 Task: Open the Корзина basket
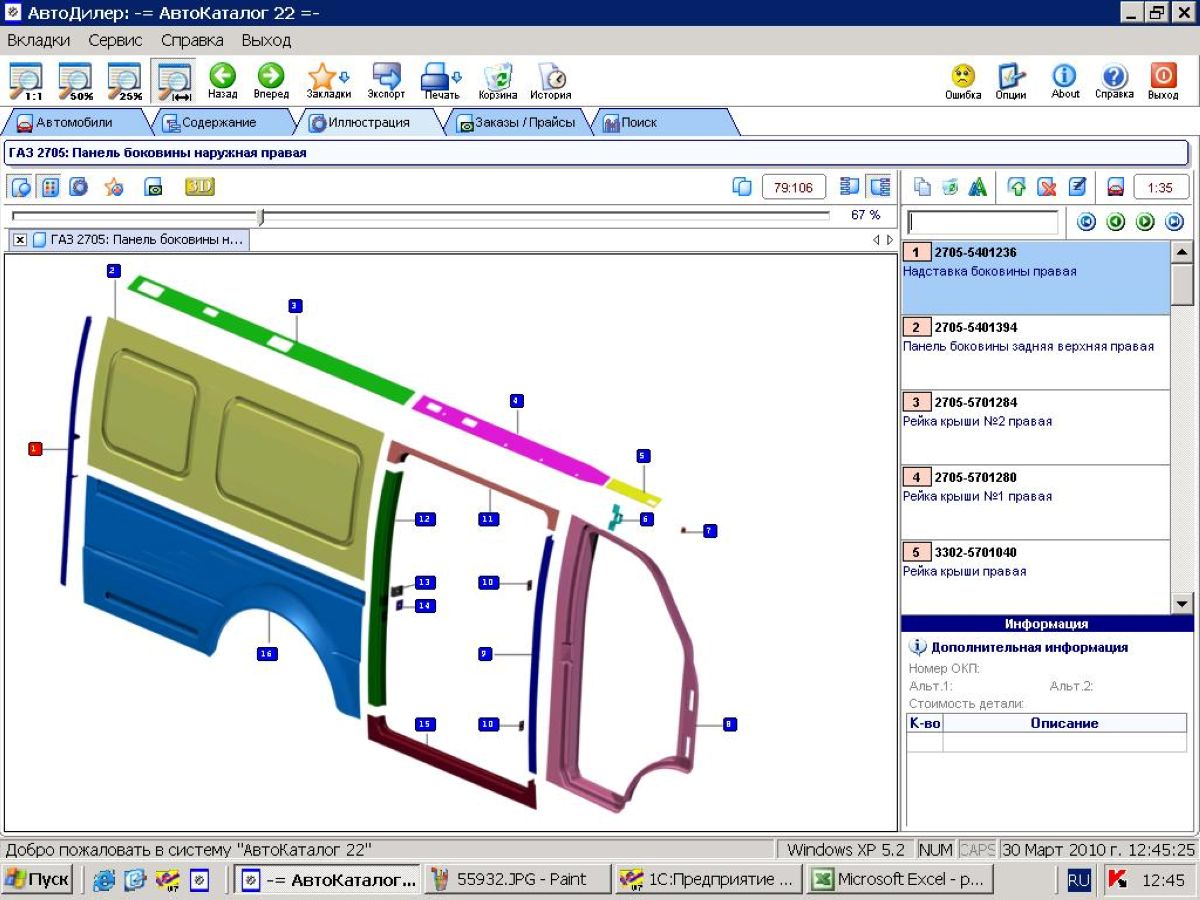coord(498,81)
